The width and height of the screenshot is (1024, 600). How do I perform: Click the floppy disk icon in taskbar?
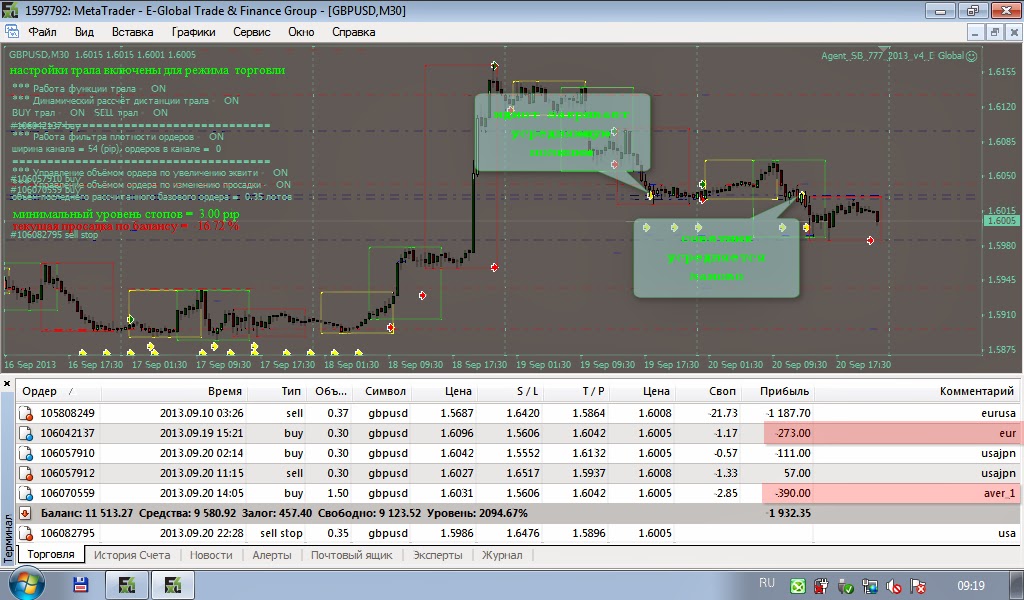[80, 584]
